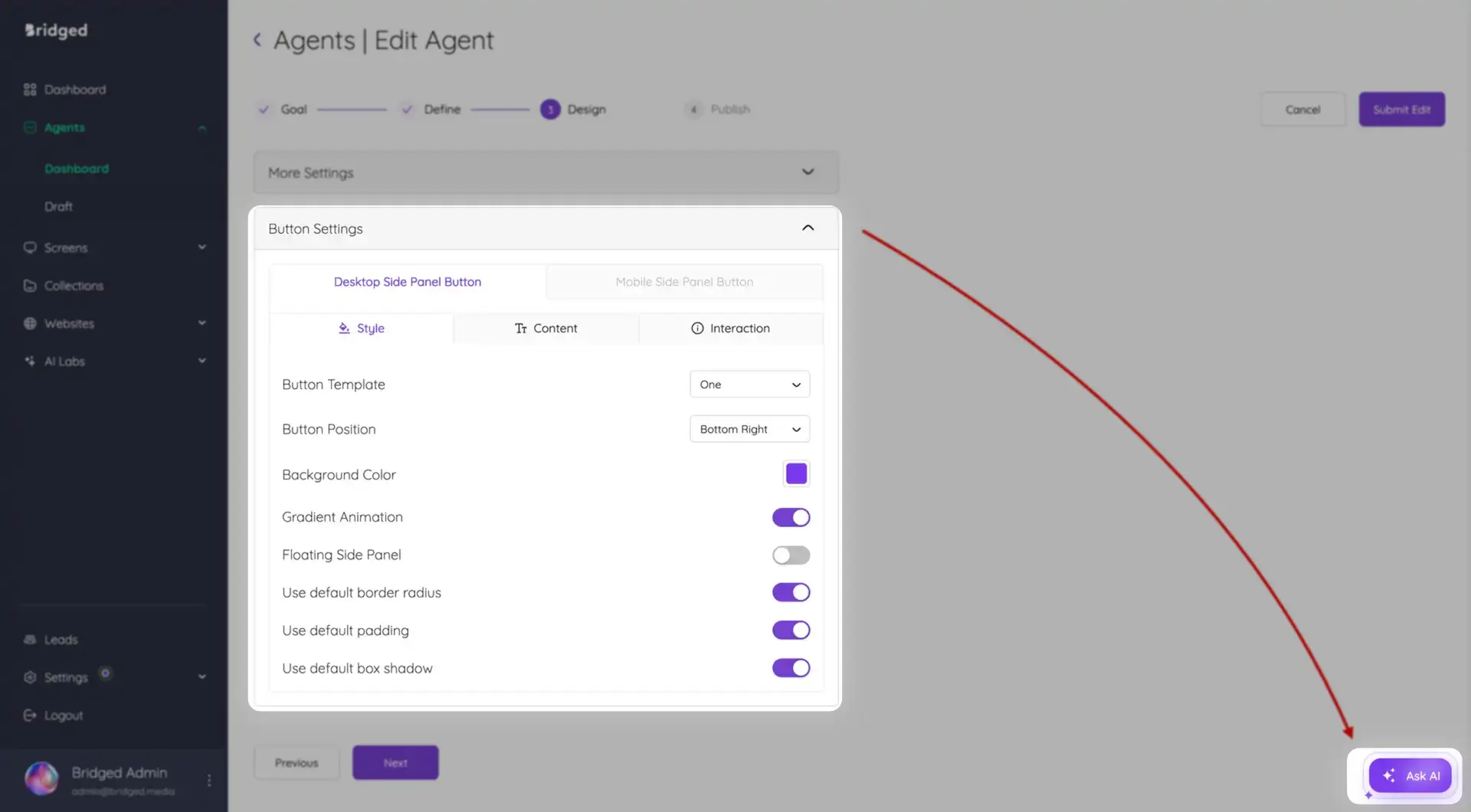Click the Leads icon in sidebar
1471x812 pixels.
(30, 639)
